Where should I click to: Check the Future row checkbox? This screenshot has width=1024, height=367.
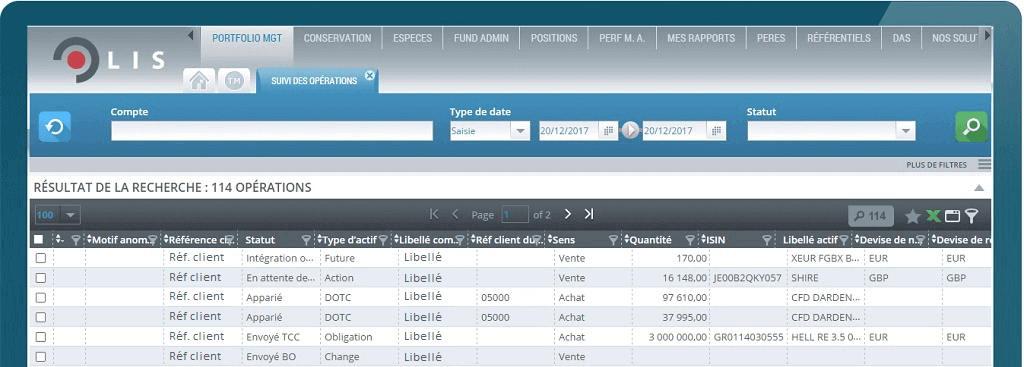tap(40, 259)
